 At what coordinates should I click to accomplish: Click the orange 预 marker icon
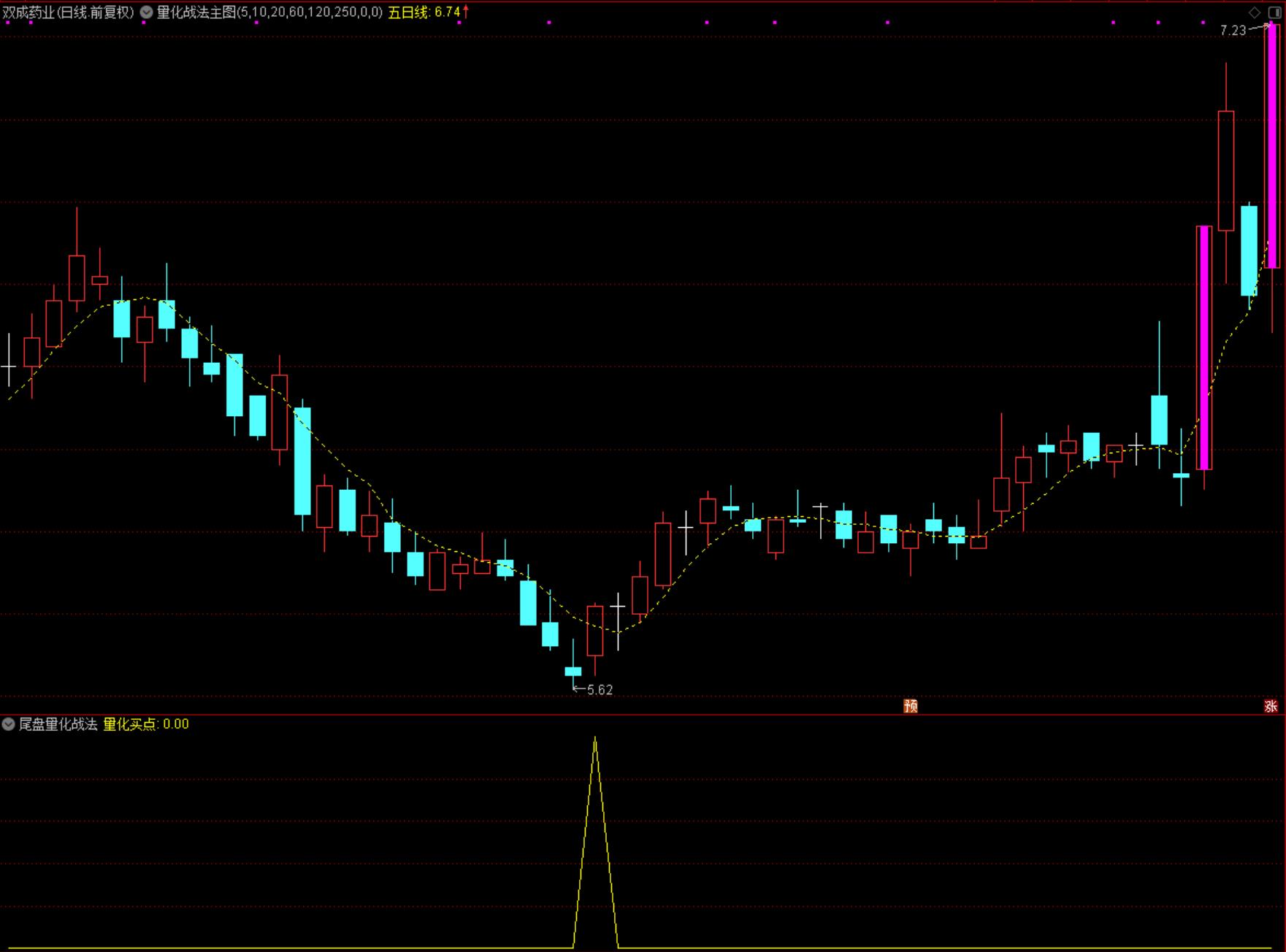coord(911,706)
